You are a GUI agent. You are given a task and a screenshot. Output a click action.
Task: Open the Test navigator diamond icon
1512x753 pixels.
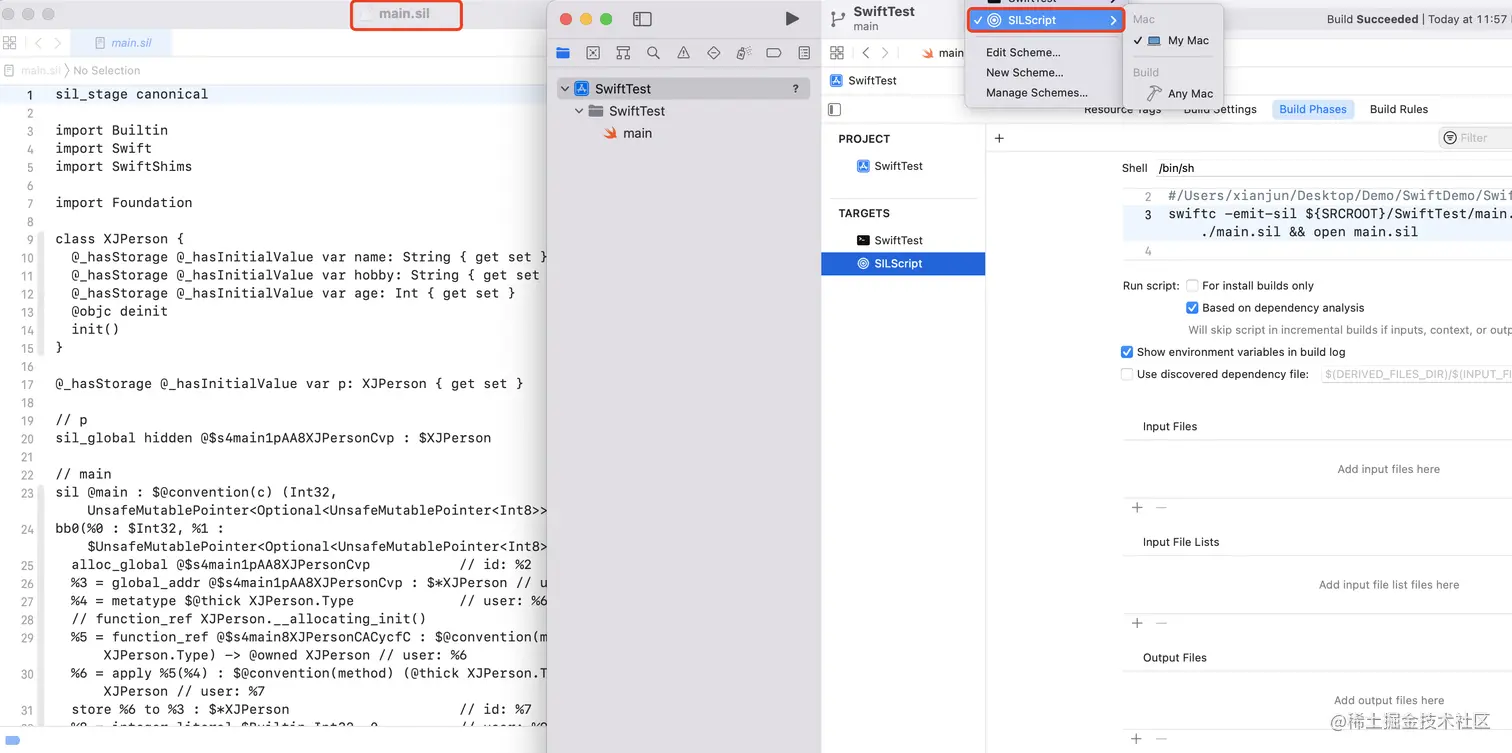713,53
